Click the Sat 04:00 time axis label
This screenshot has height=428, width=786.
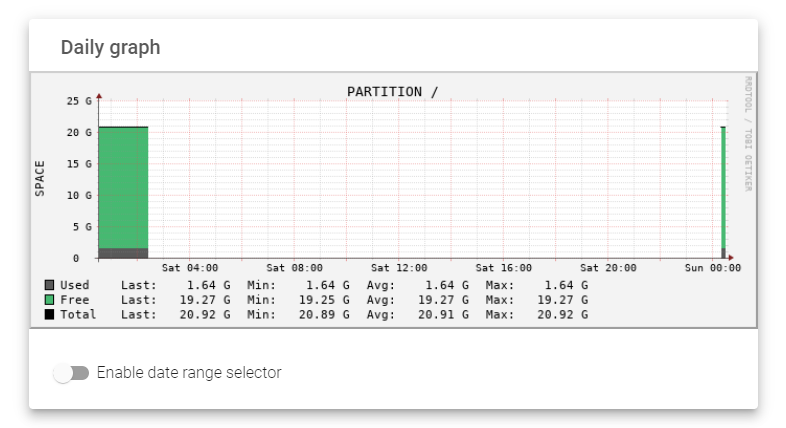click(190, 268)
